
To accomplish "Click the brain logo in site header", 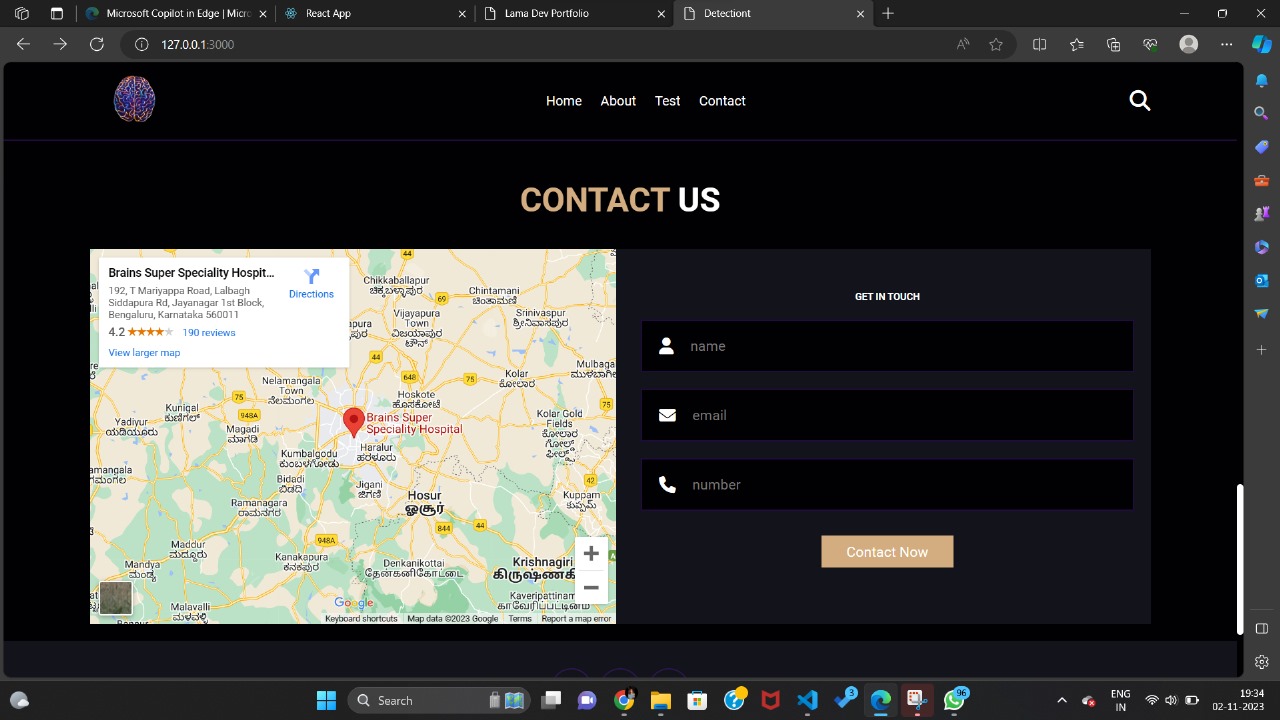I will (x=134, y=99).
